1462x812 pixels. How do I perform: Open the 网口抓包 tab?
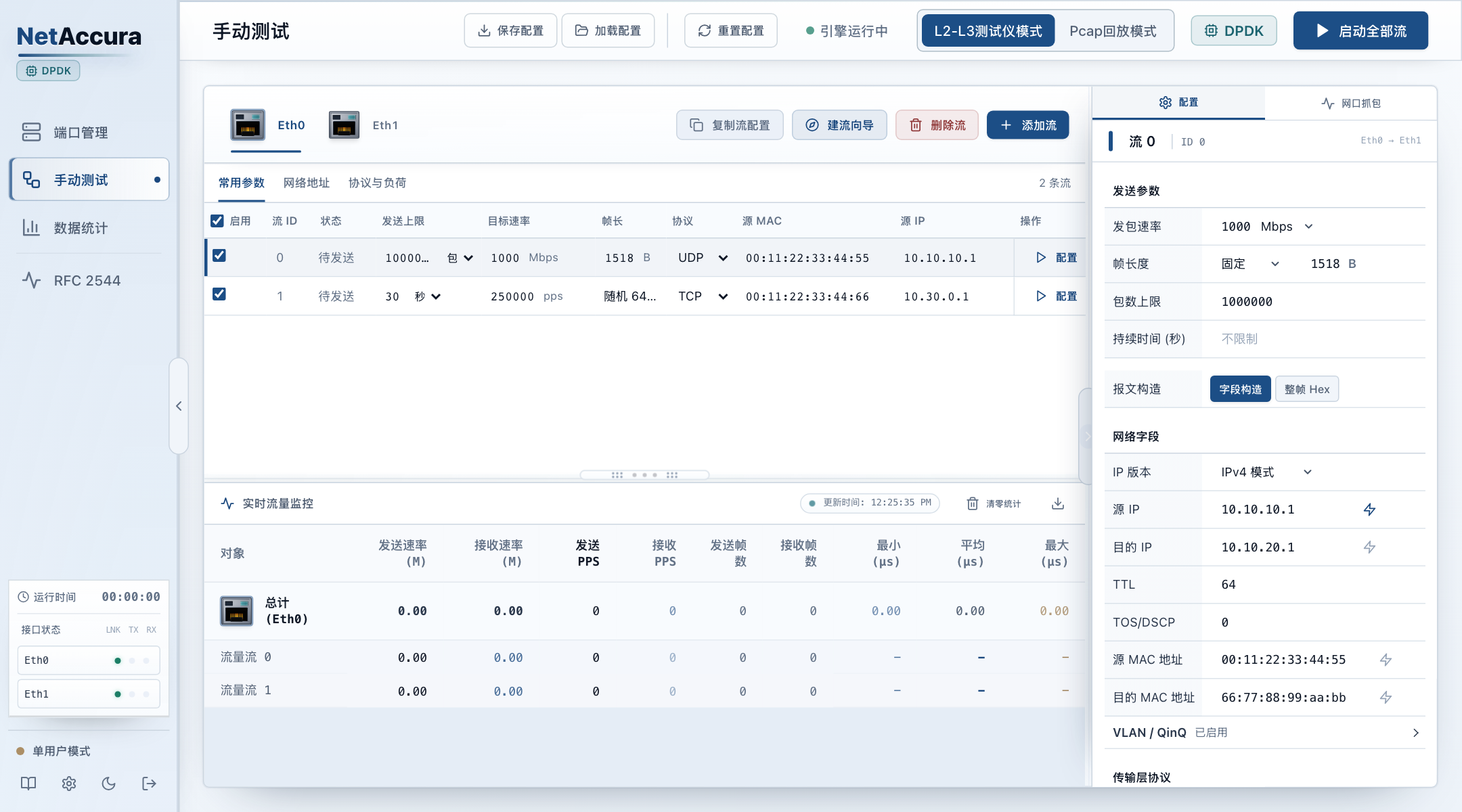point(1351,103)
